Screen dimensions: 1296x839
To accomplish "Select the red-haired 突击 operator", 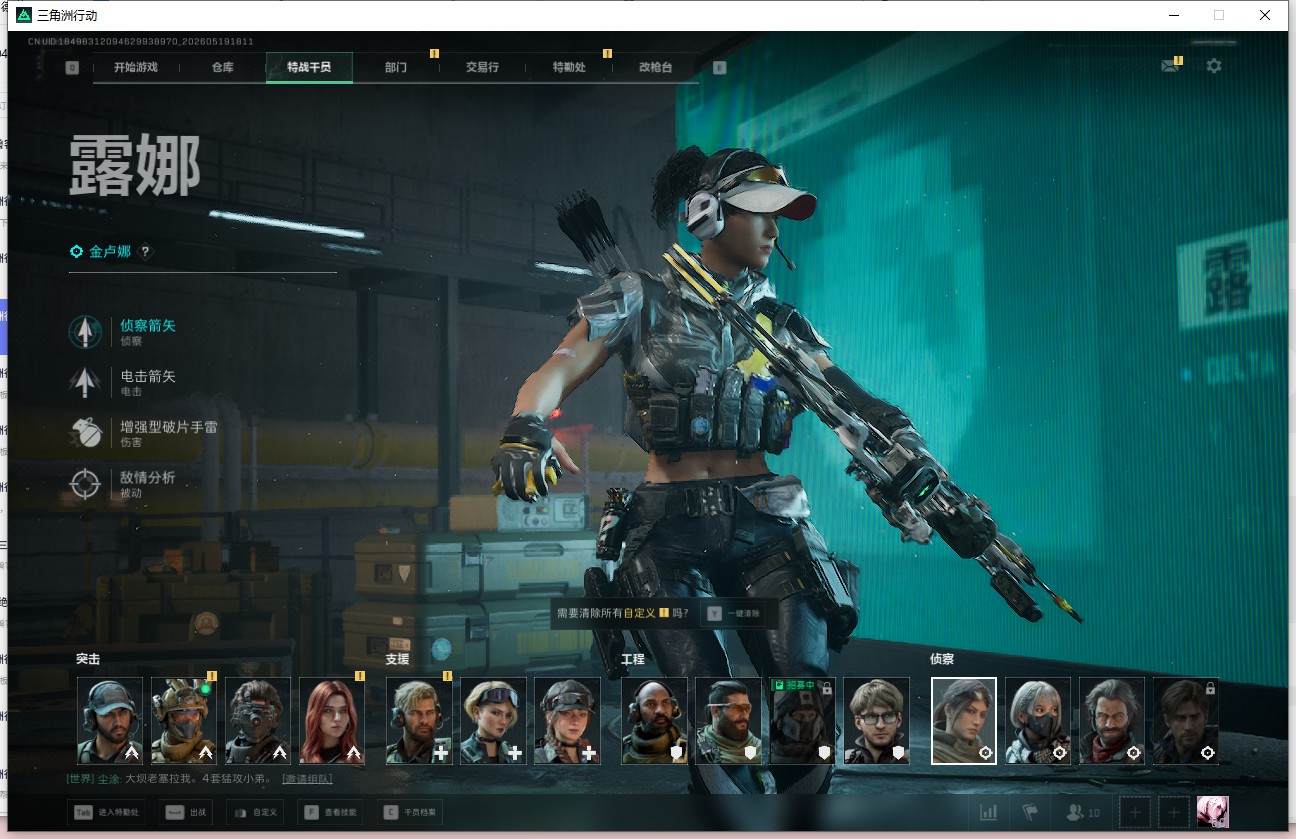I will [332, 721].
